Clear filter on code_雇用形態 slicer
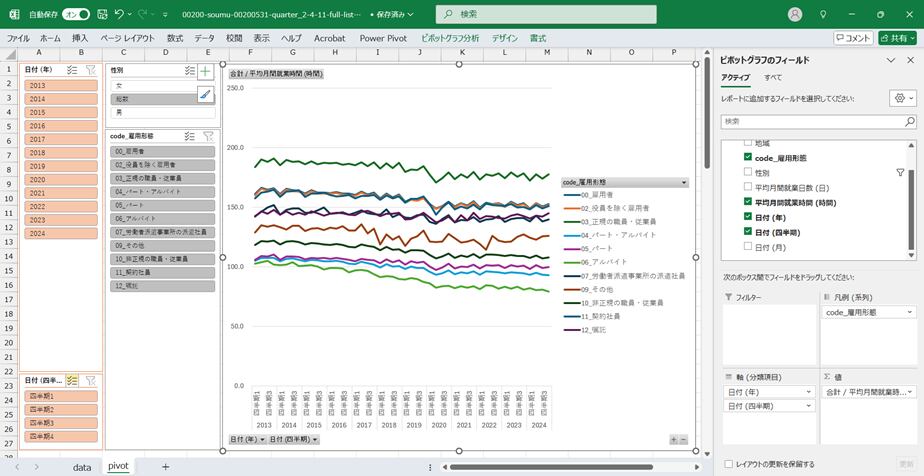Viewport: 924px width, 476px height. (208, 136)
